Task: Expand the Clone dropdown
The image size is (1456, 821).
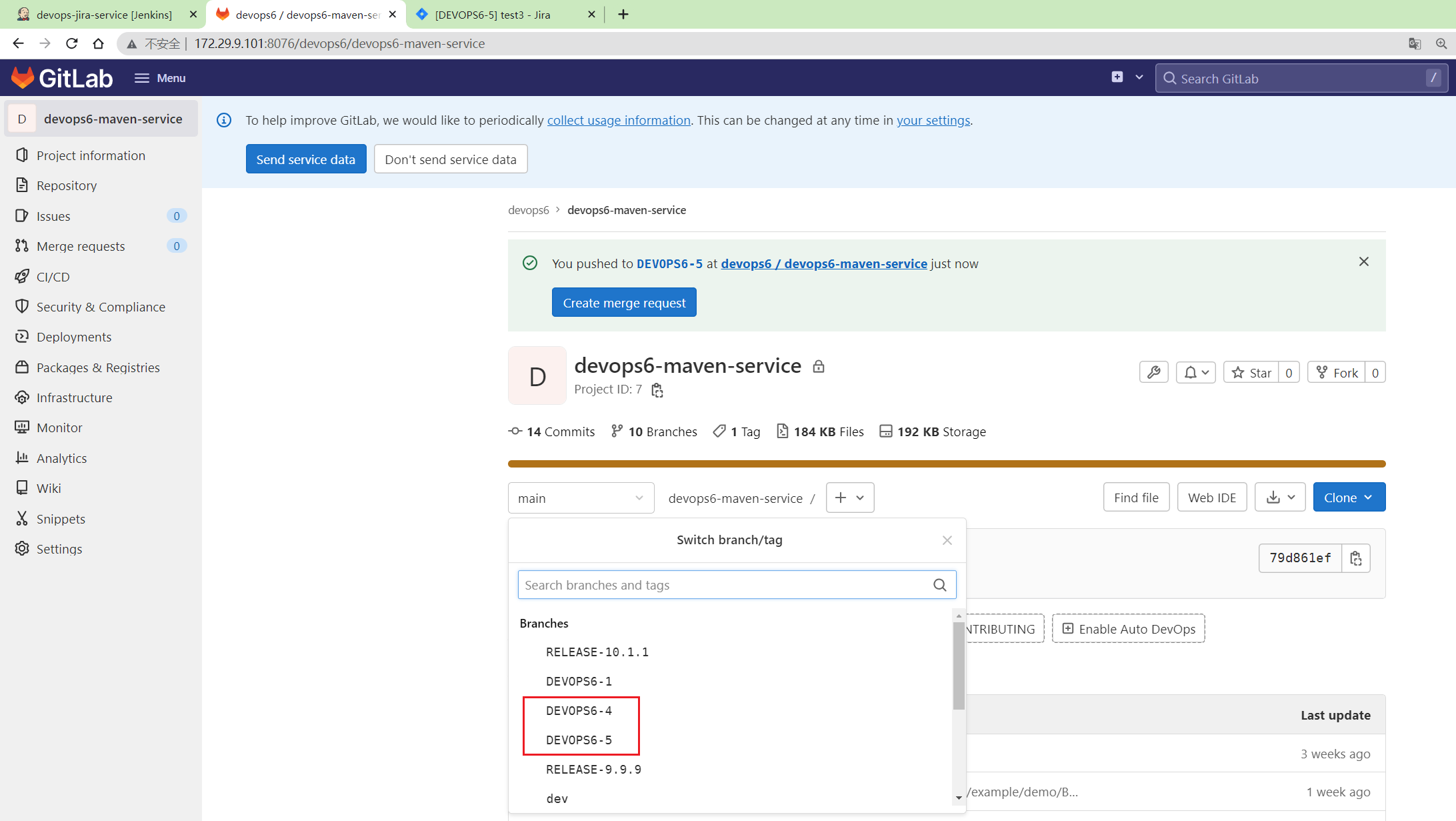Action: (1349, 498)
